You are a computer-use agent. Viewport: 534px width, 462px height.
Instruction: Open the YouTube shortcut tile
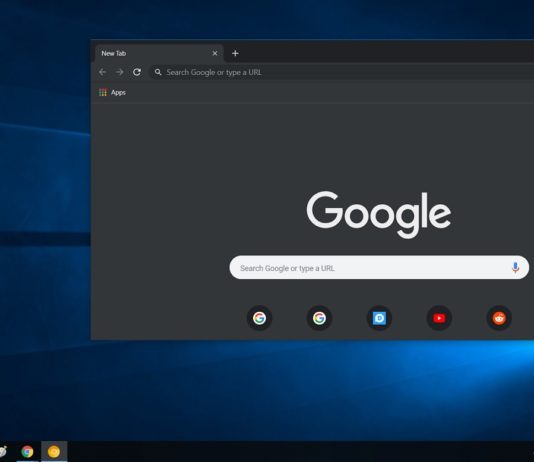pyautogui.click(x=439, y=318)
